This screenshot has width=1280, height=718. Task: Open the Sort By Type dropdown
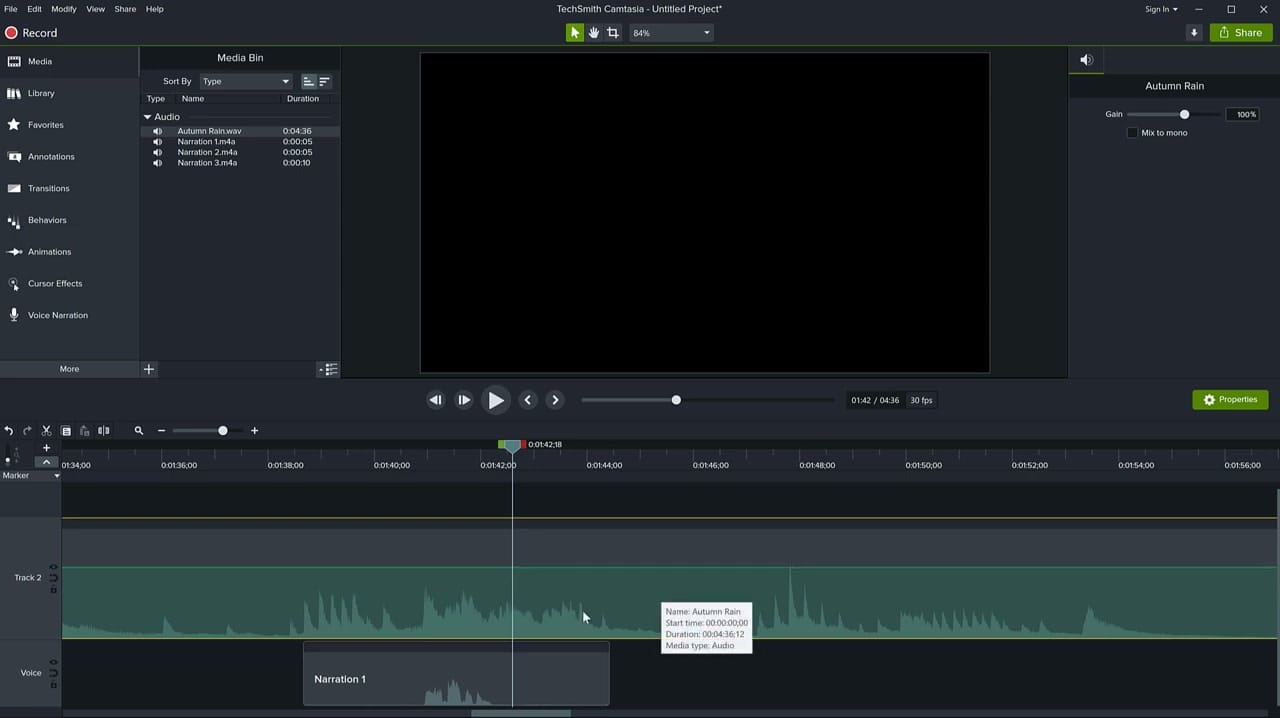[245, 81]
